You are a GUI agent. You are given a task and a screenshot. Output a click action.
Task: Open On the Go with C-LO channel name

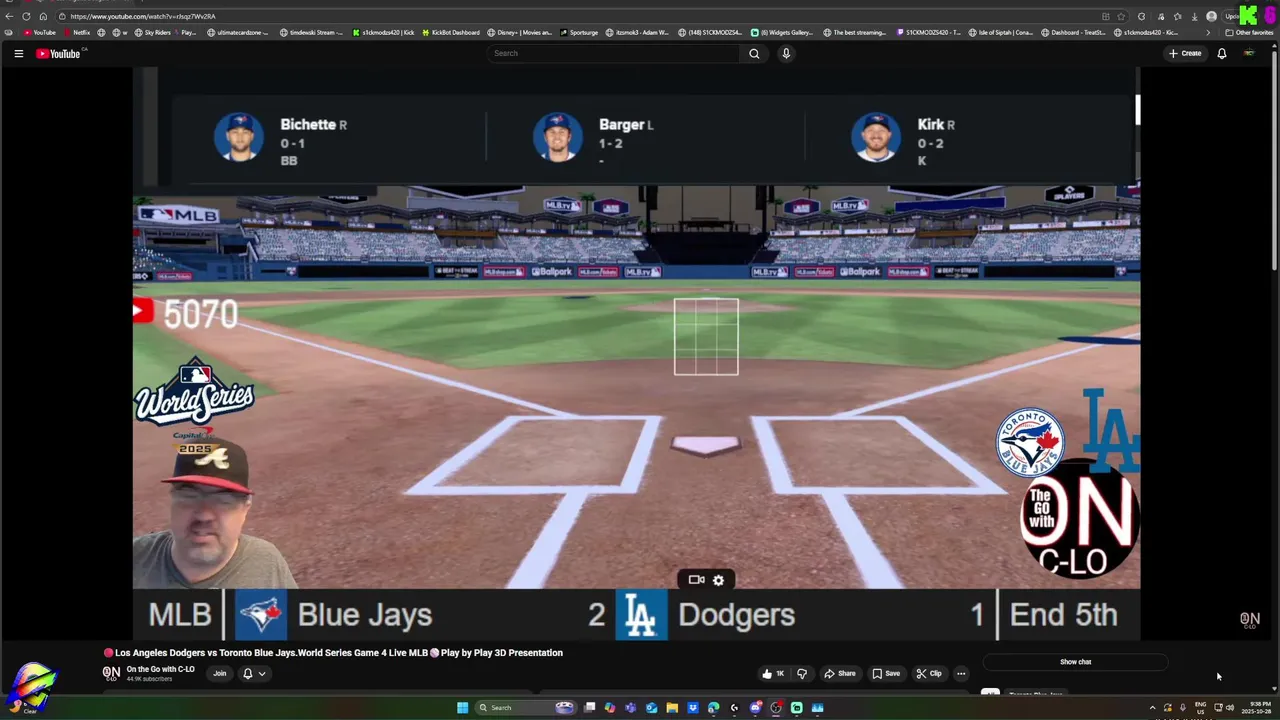[160, 669]
